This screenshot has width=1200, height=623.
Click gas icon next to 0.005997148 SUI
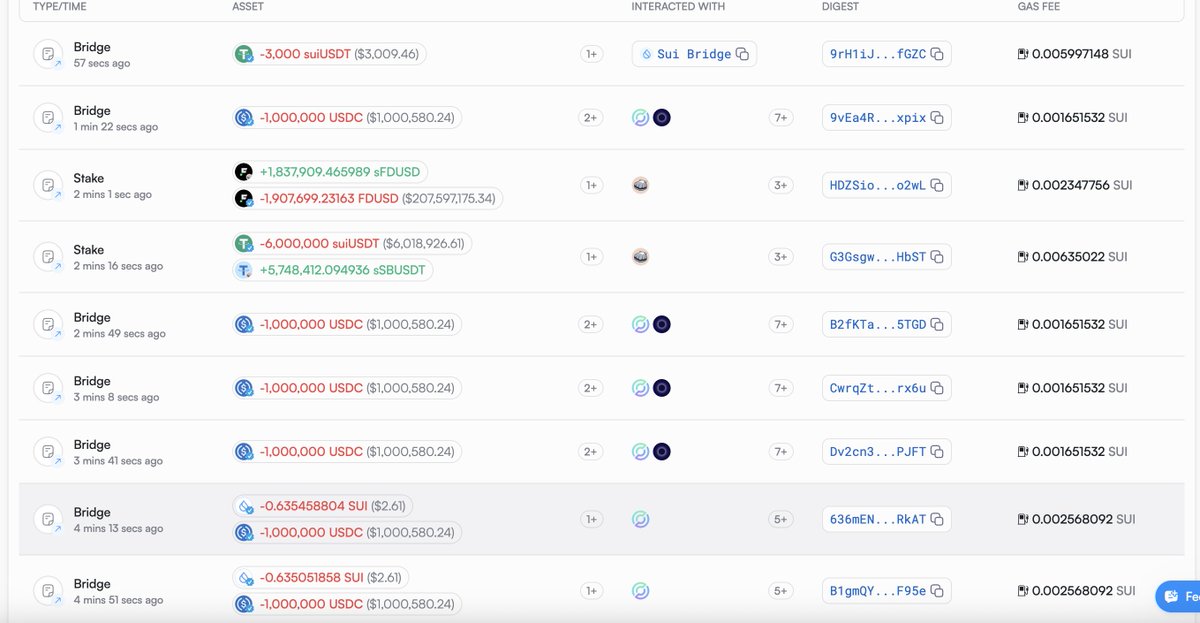point(1023,54)
